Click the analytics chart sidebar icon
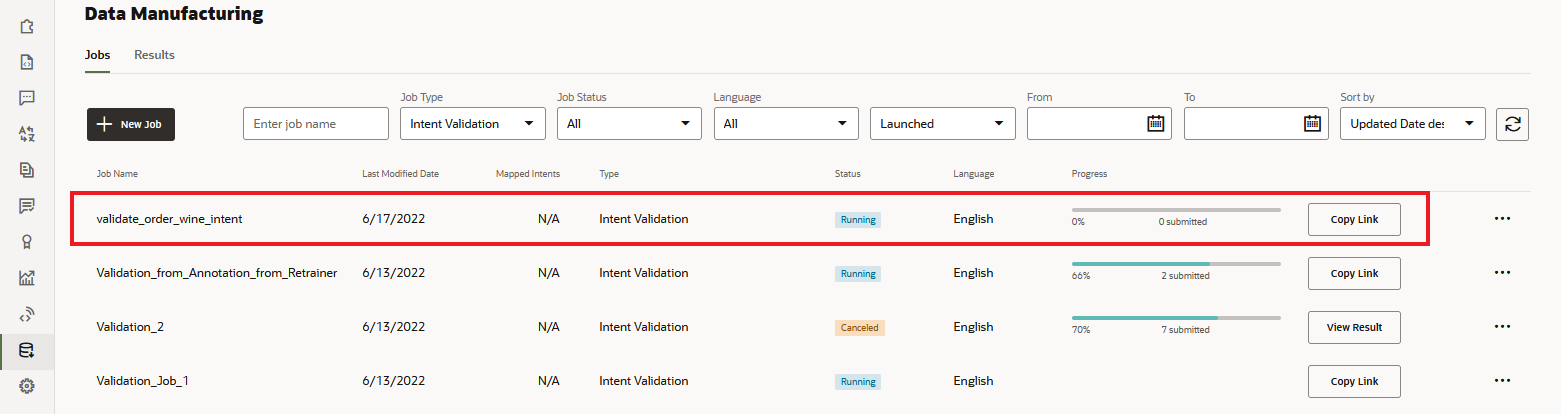 pyautogui.click(x=28, y=279)
